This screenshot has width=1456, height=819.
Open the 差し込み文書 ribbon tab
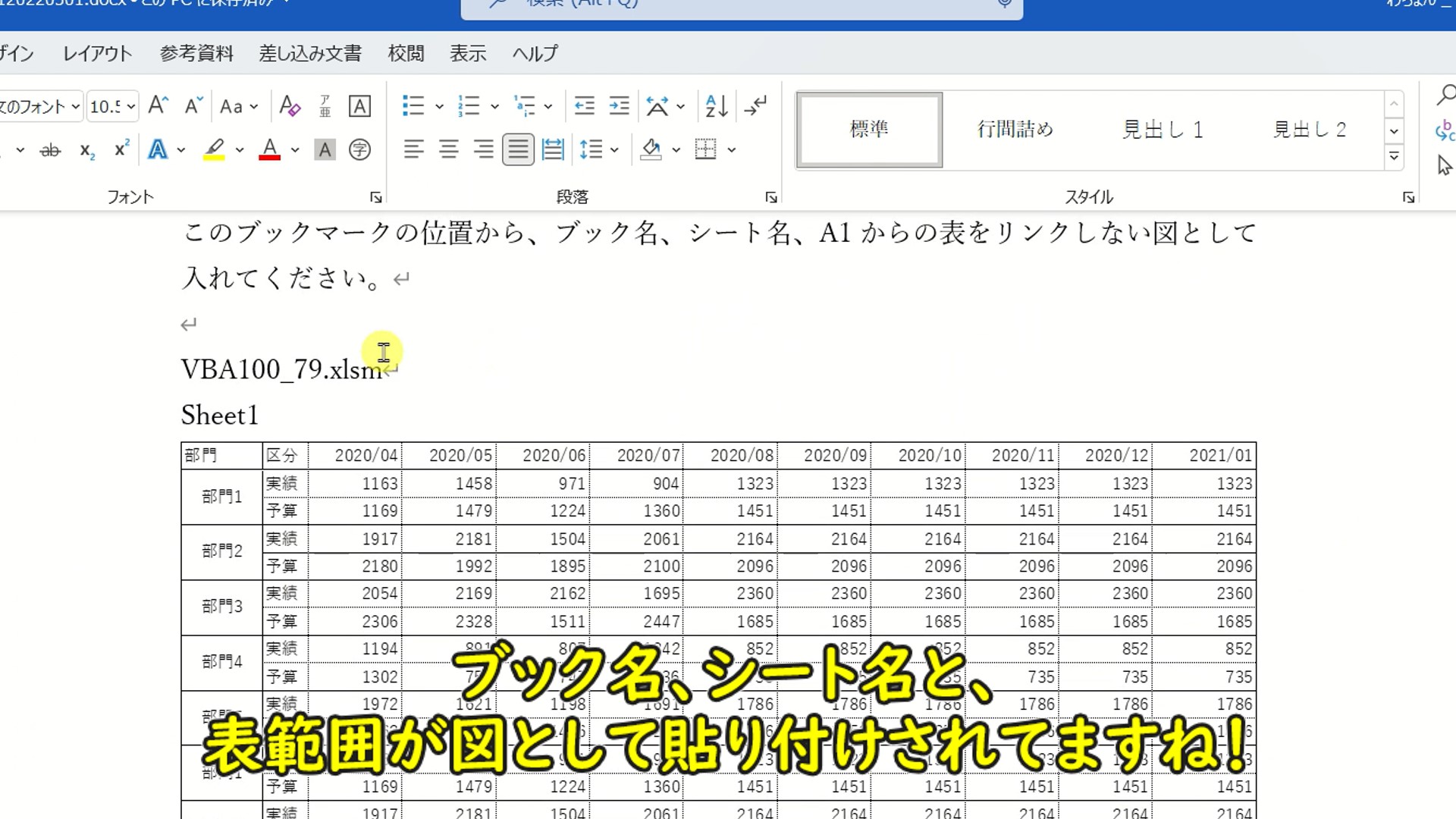pos(310,53)
